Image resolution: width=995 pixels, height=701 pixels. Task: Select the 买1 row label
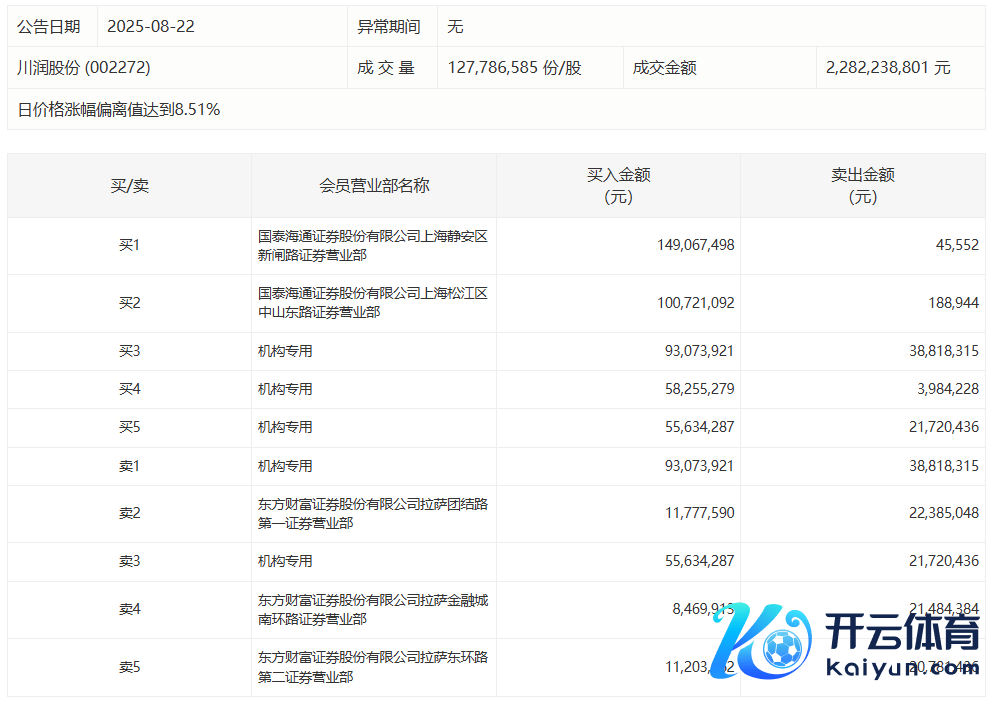coord(129,246)
